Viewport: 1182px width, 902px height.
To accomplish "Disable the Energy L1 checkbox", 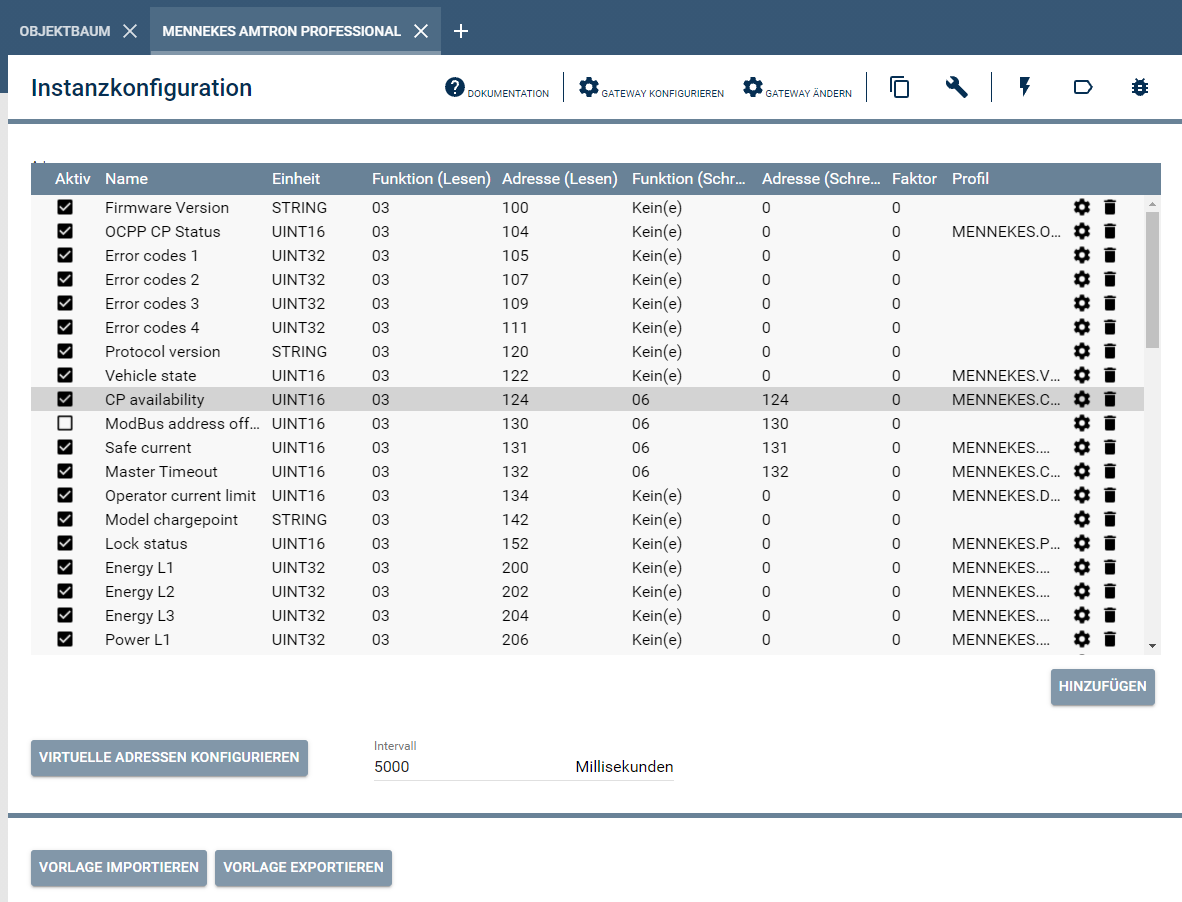I will [x=65, y=567].
